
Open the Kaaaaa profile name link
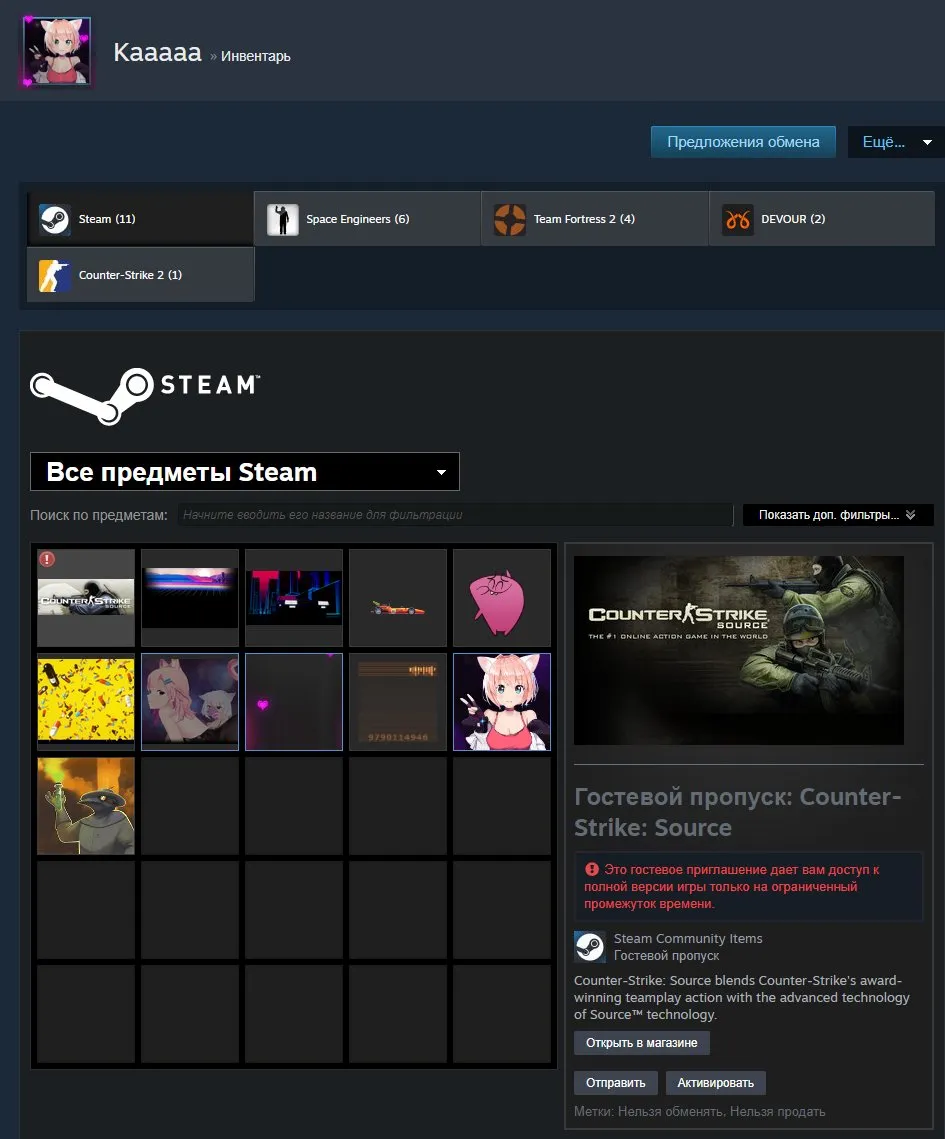point(157,52)
